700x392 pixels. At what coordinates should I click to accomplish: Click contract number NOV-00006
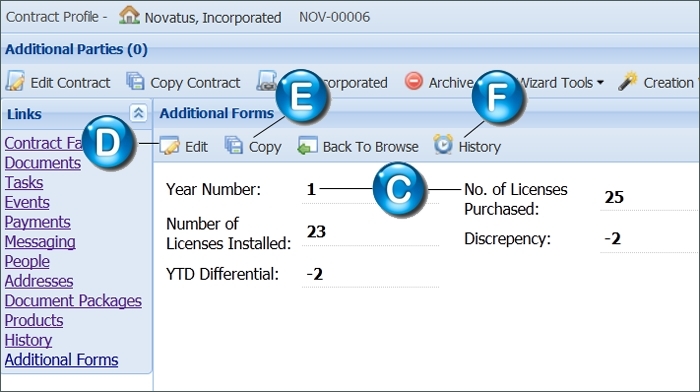tap(334, 17)
